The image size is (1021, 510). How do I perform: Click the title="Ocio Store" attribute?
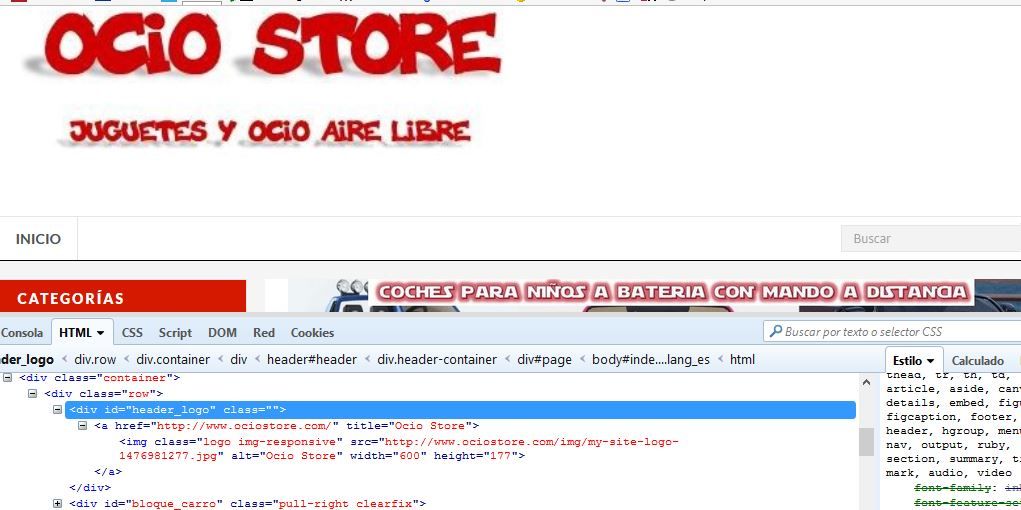[x=409, y=426]
